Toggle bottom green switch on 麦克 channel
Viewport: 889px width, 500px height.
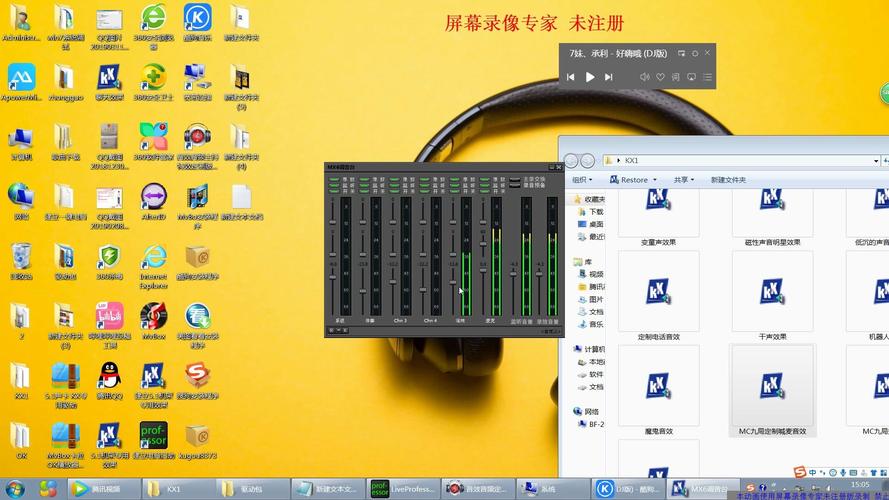(x=485, y=192)
